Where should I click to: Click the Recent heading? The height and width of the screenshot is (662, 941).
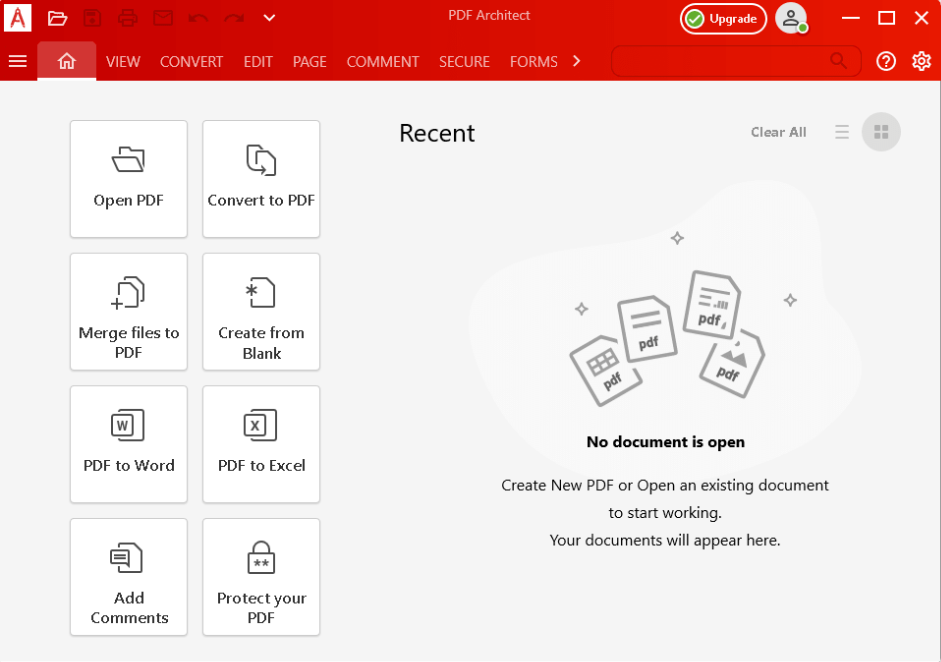click(437, 133)
